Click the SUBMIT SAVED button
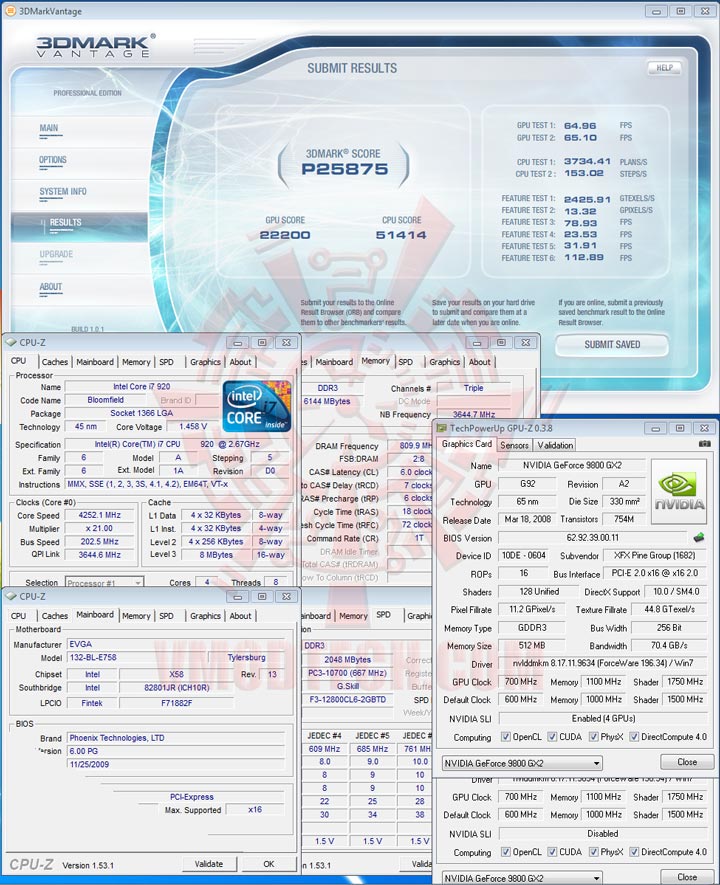This screenshot has height=885, width=720. point(612,344)
